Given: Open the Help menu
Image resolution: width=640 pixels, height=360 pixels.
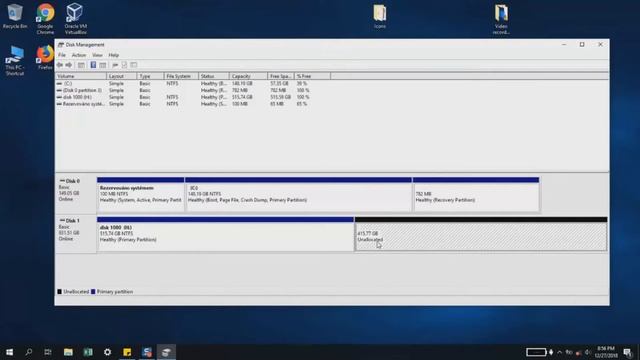Looking at the screenshot, I should click(x=113, y=55).
